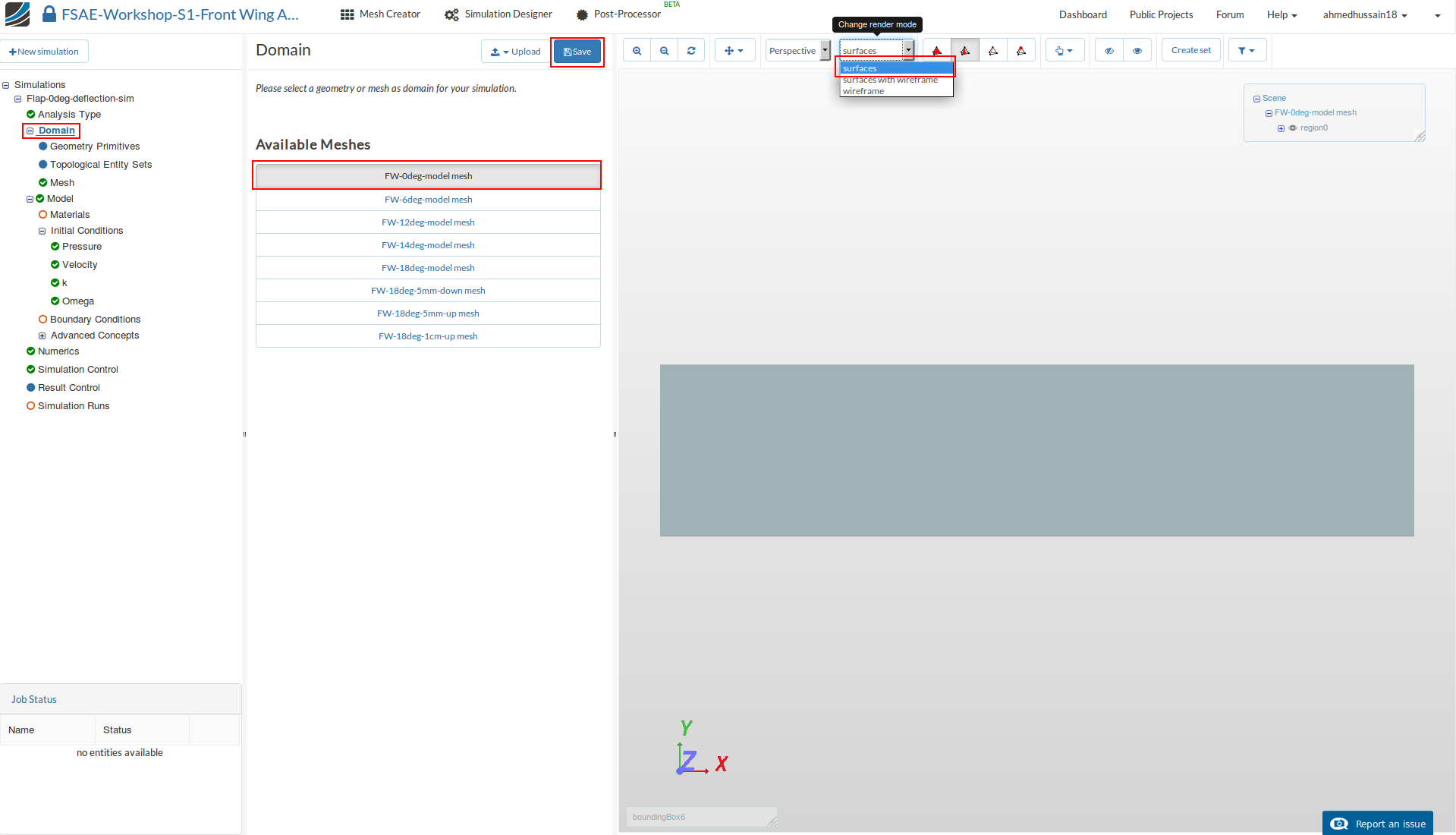
Task: Click the SimScale logo icon
Action: tap(17, 14)
